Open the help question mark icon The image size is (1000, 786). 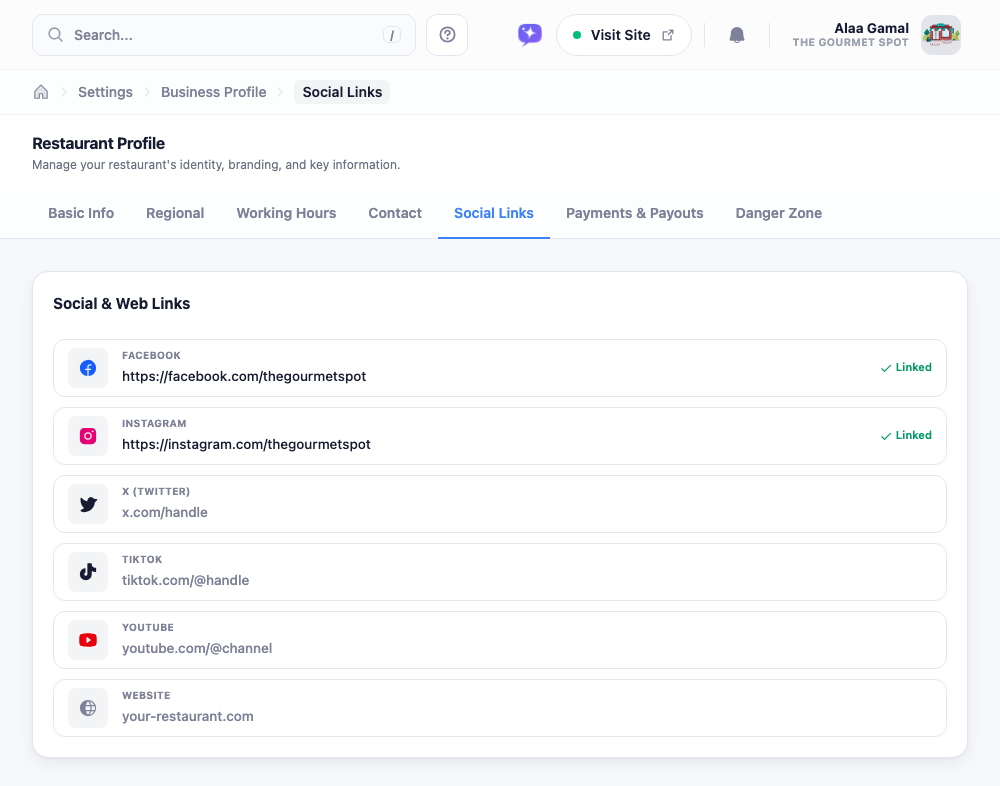pyautogui.click(x=447, y=34)
